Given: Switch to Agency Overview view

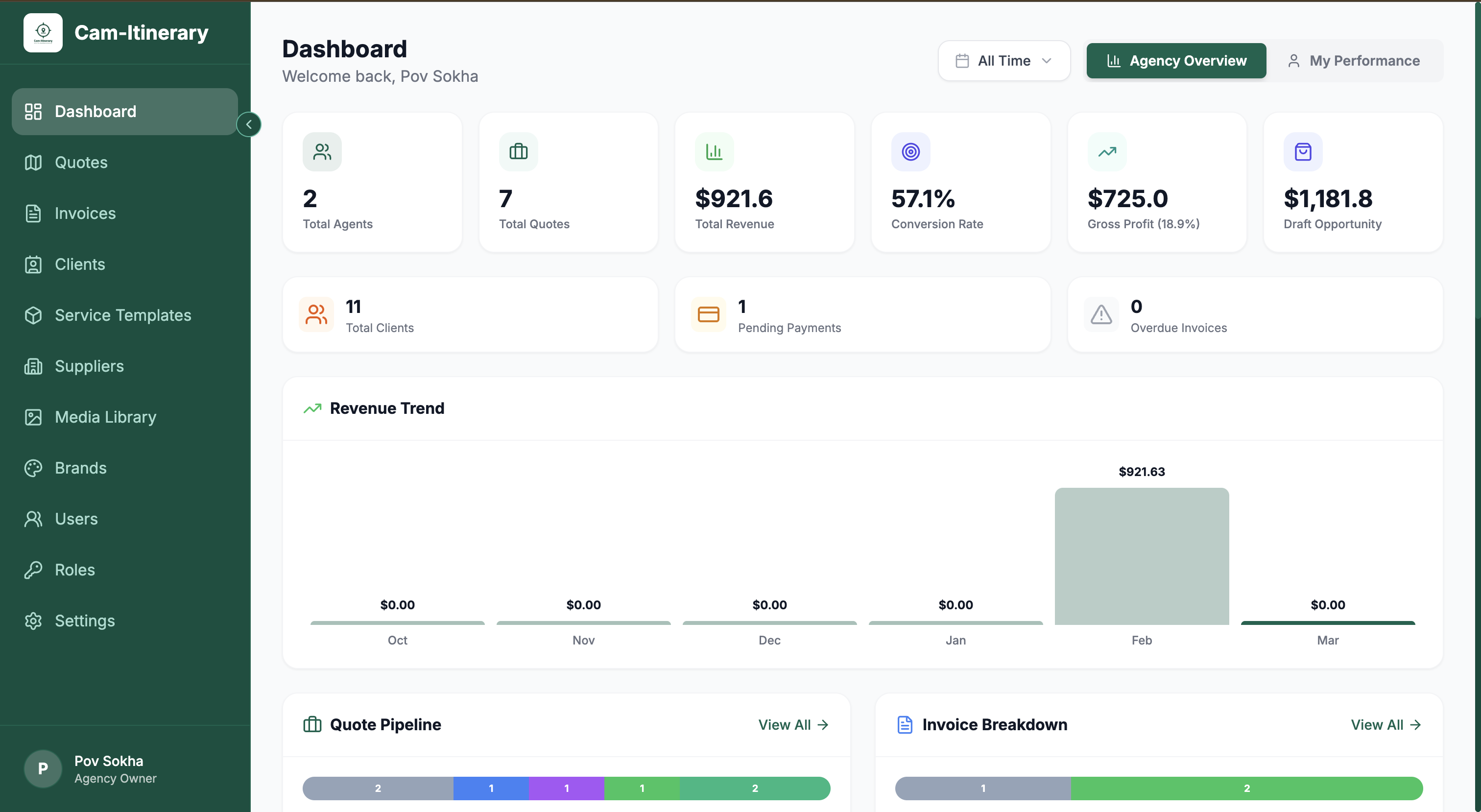Looking at the screenshot, I should (x=1176, y=60).
